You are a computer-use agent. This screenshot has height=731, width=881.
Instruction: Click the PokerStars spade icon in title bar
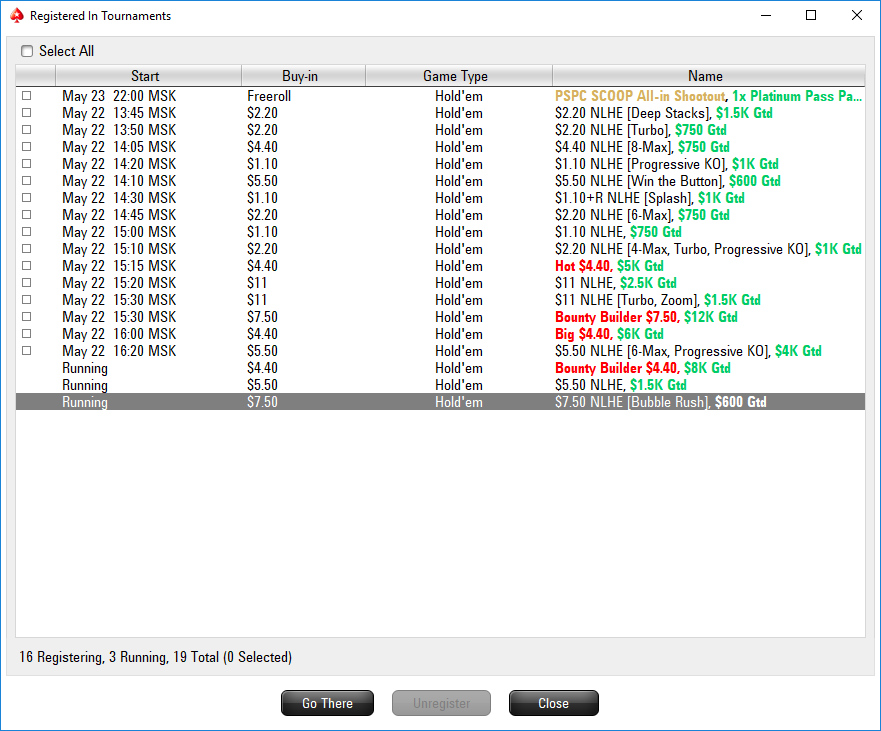17,16
